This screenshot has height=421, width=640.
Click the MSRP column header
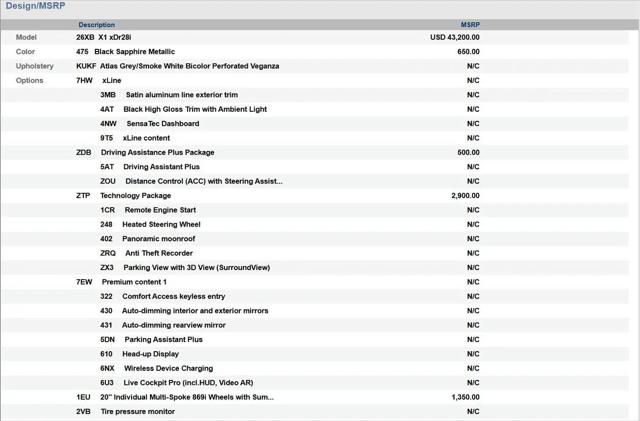[x=470, y=25]
